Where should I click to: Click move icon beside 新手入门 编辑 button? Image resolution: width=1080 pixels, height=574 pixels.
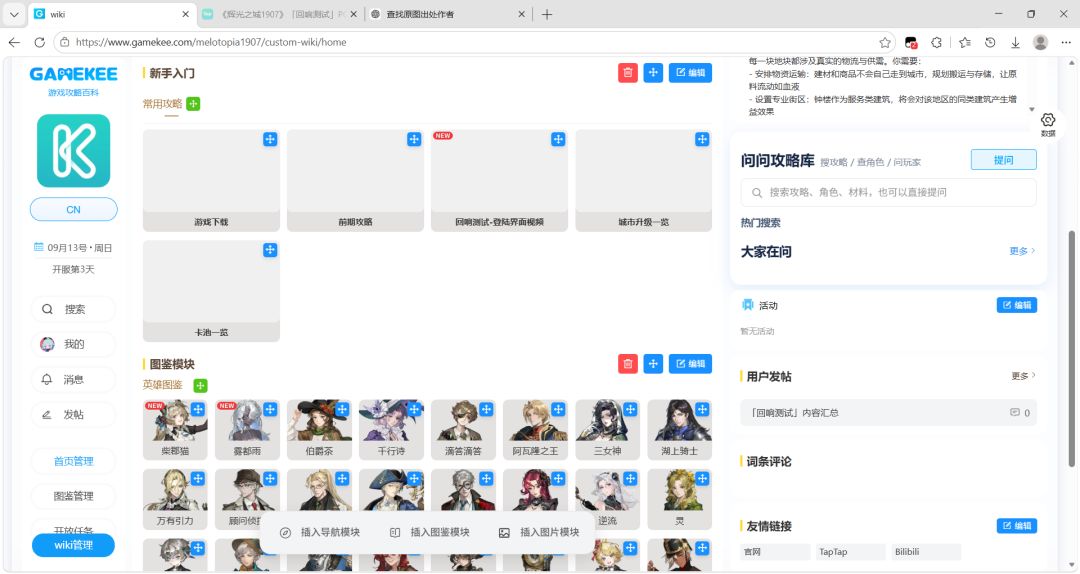coord(653,73)
